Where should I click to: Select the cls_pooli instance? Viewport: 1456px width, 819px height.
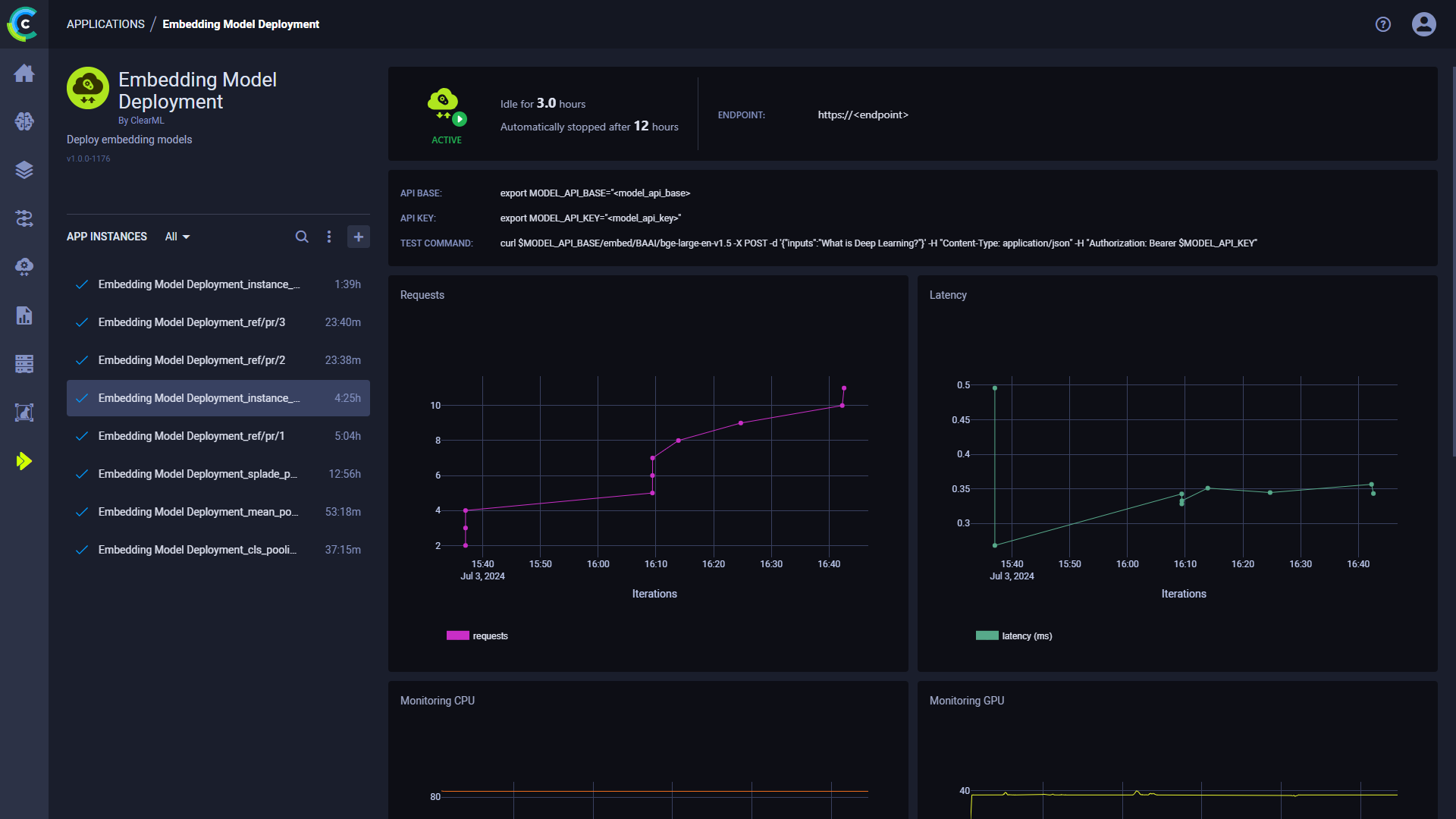click(218, 550)
